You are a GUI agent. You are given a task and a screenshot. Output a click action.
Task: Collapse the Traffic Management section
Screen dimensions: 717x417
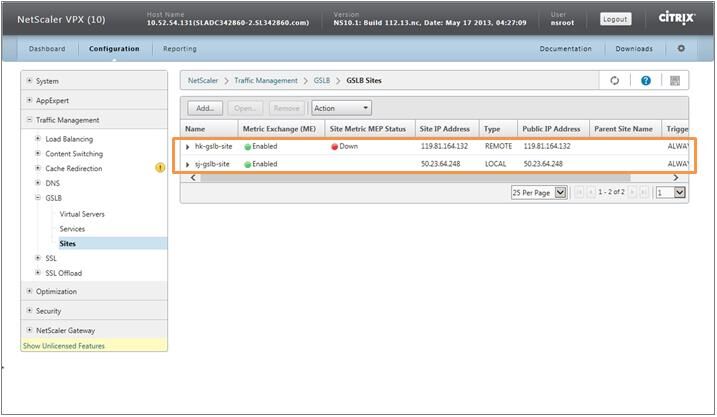(x=29, y=120)
